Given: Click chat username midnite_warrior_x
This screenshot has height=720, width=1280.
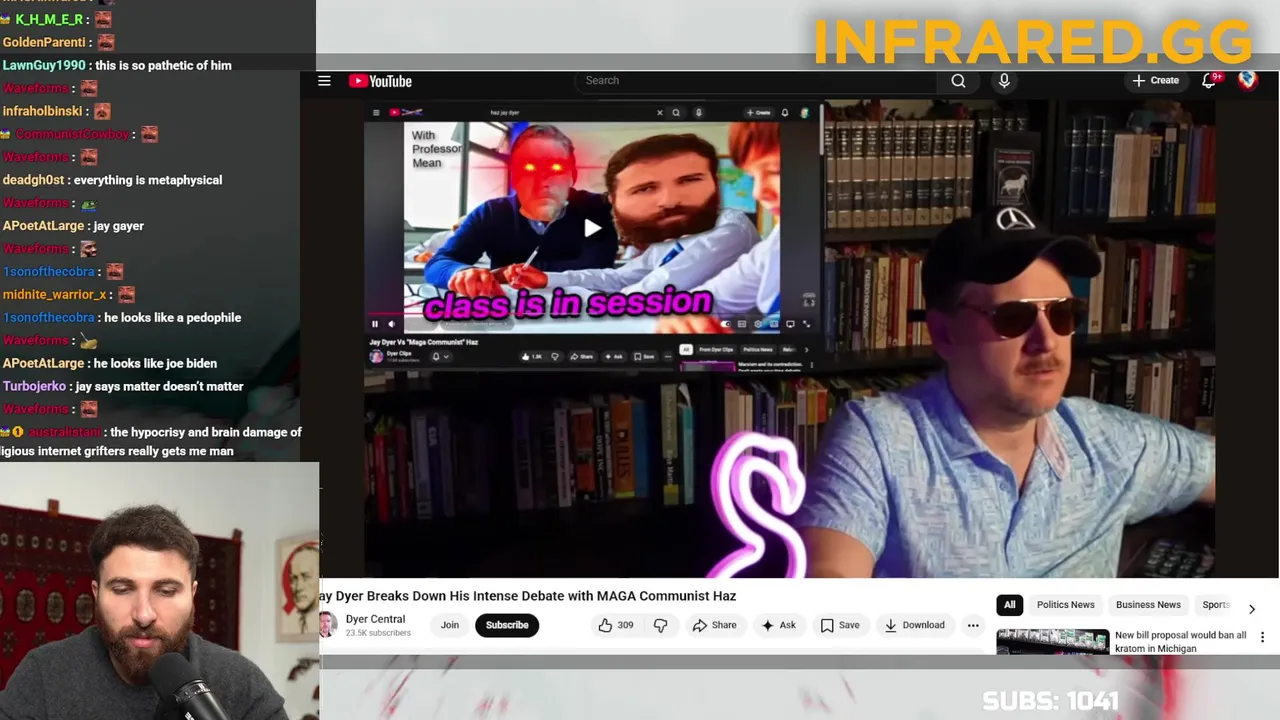Looking at the screenshot, I should click(54, 294).
